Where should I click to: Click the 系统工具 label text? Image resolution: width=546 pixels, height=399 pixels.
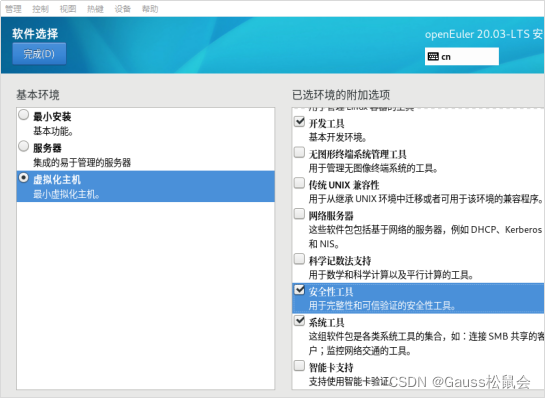tap(327, 323)
